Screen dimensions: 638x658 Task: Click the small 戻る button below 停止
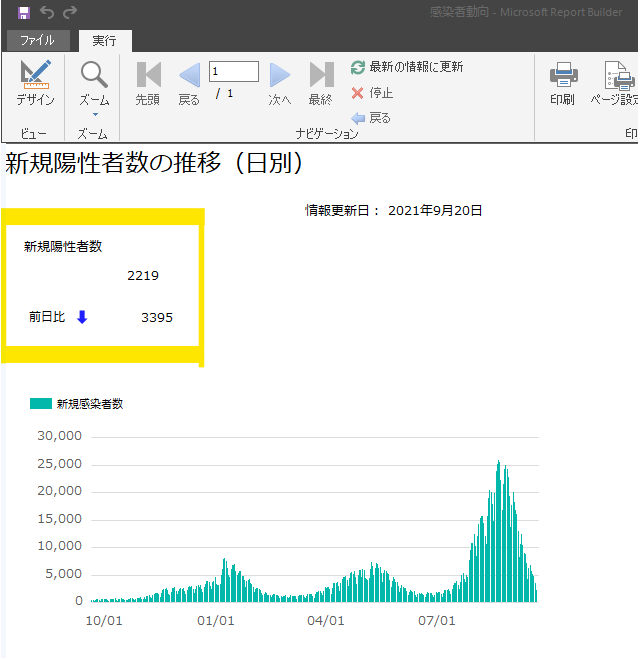pos(371,118)
